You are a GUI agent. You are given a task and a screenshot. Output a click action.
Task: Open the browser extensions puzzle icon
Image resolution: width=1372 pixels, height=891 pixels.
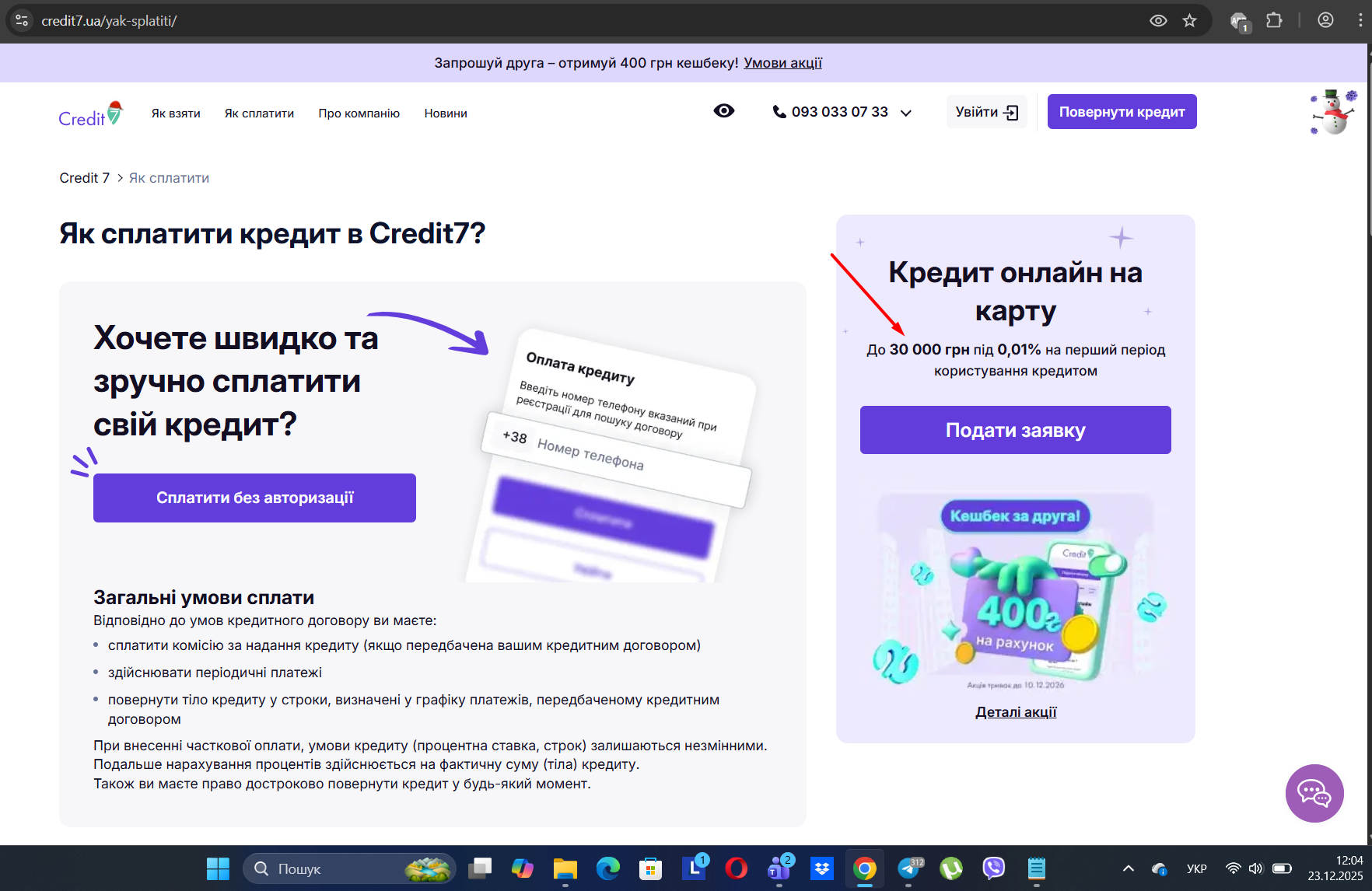pyautogui.click(x=1274, y=21)
